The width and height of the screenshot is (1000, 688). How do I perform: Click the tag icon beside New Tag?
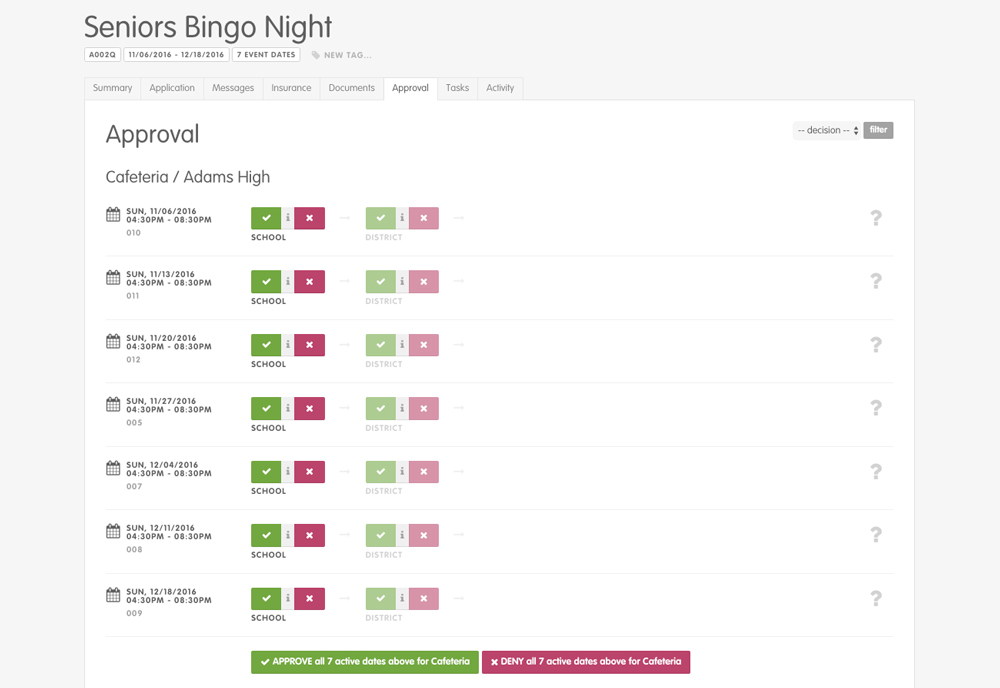pyautogui.click(x=316, y=55)
